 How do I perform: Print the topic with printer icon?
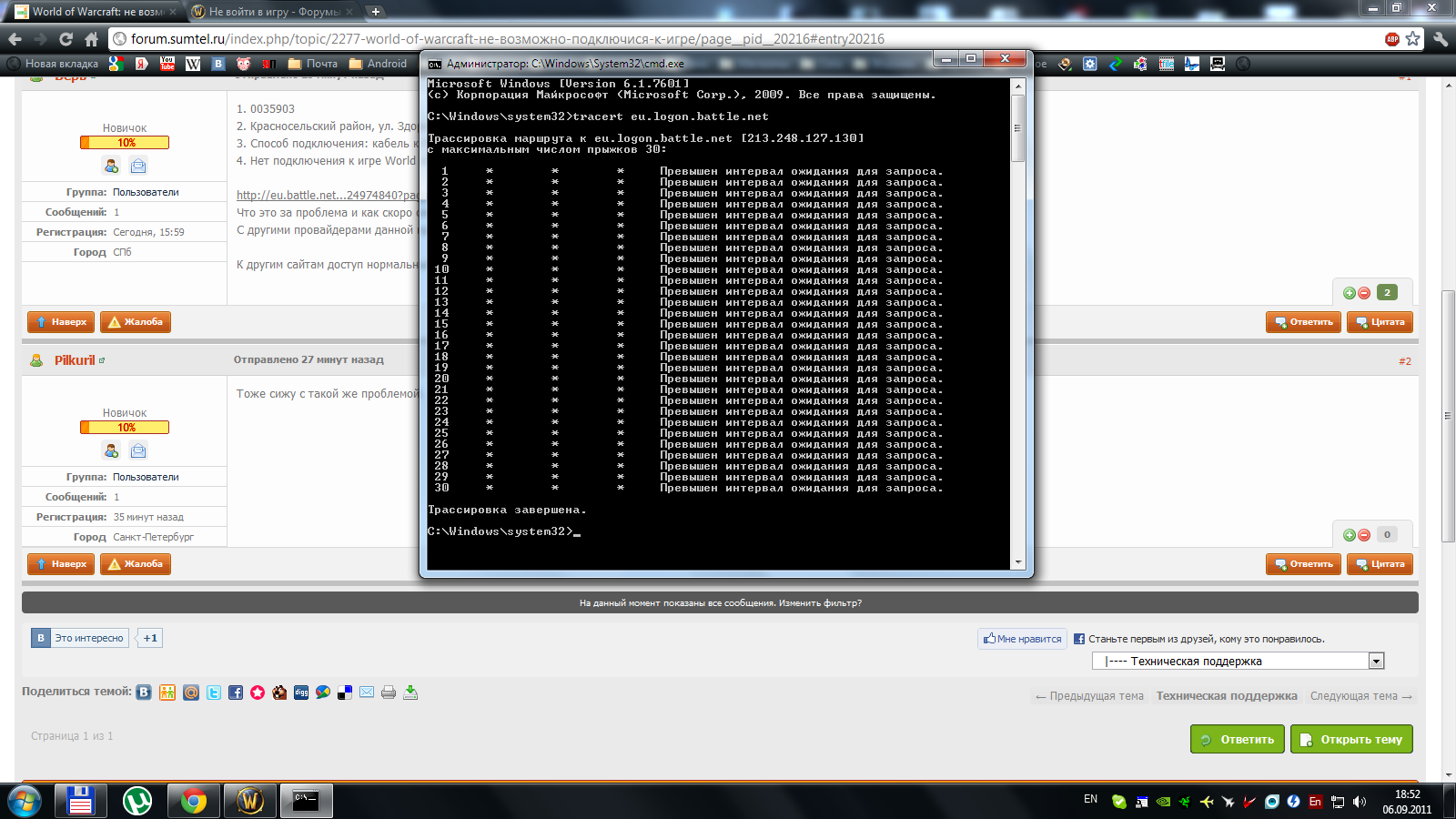coord(389,693)
